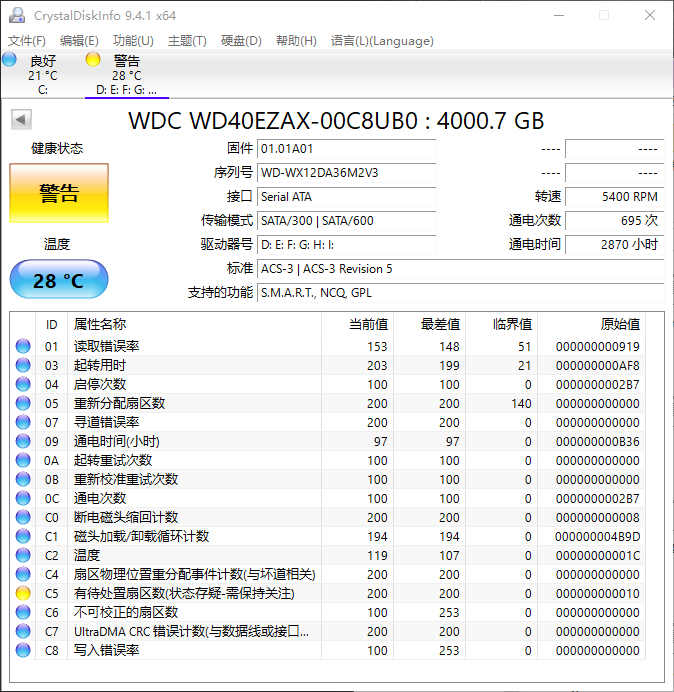Click the yellow warning orb for C5 有待处置扇区数
The image size is (674, 692).
[23, 593]
